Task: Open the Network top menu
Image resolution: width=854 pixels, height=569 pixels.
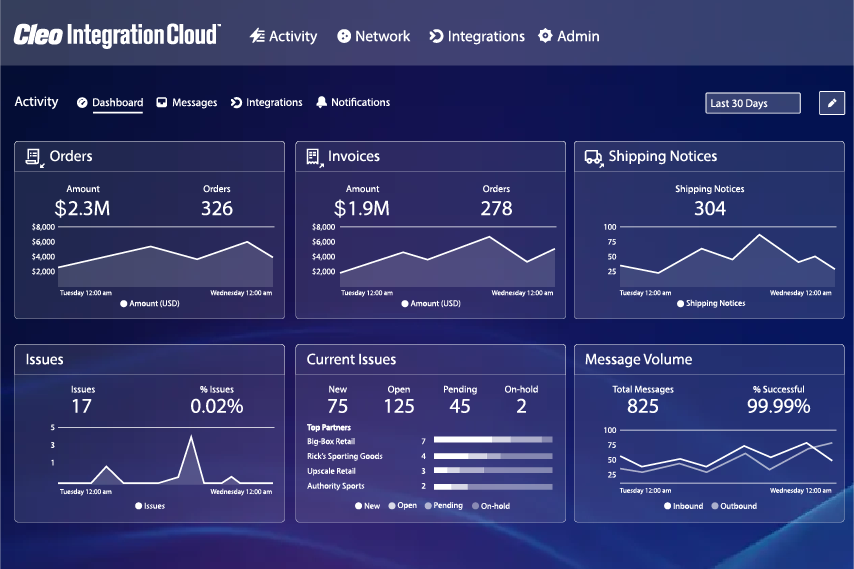Action: pyautogui.click(x=374, y=36)
